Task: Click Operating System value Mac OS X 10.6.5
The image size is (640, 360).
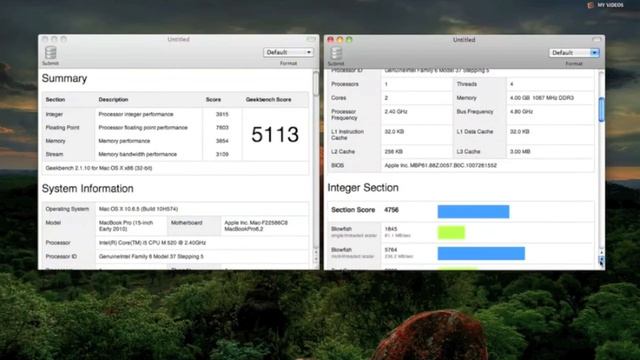Action: [x=138, y=209]
